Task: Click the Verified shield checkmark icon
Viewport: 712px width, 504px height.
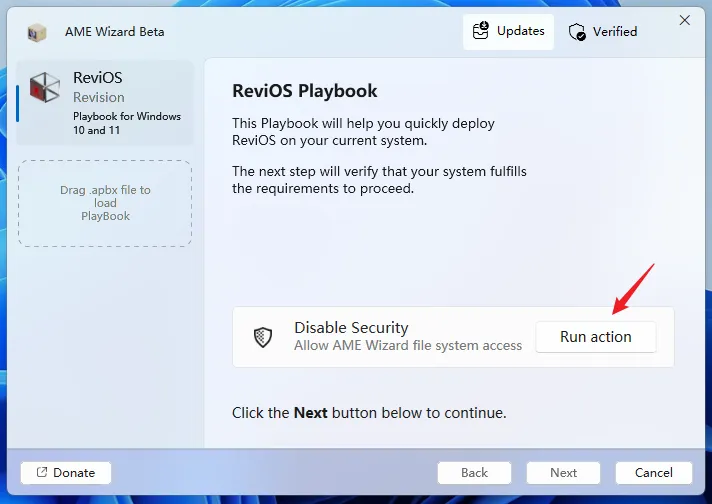Action: 577,32
